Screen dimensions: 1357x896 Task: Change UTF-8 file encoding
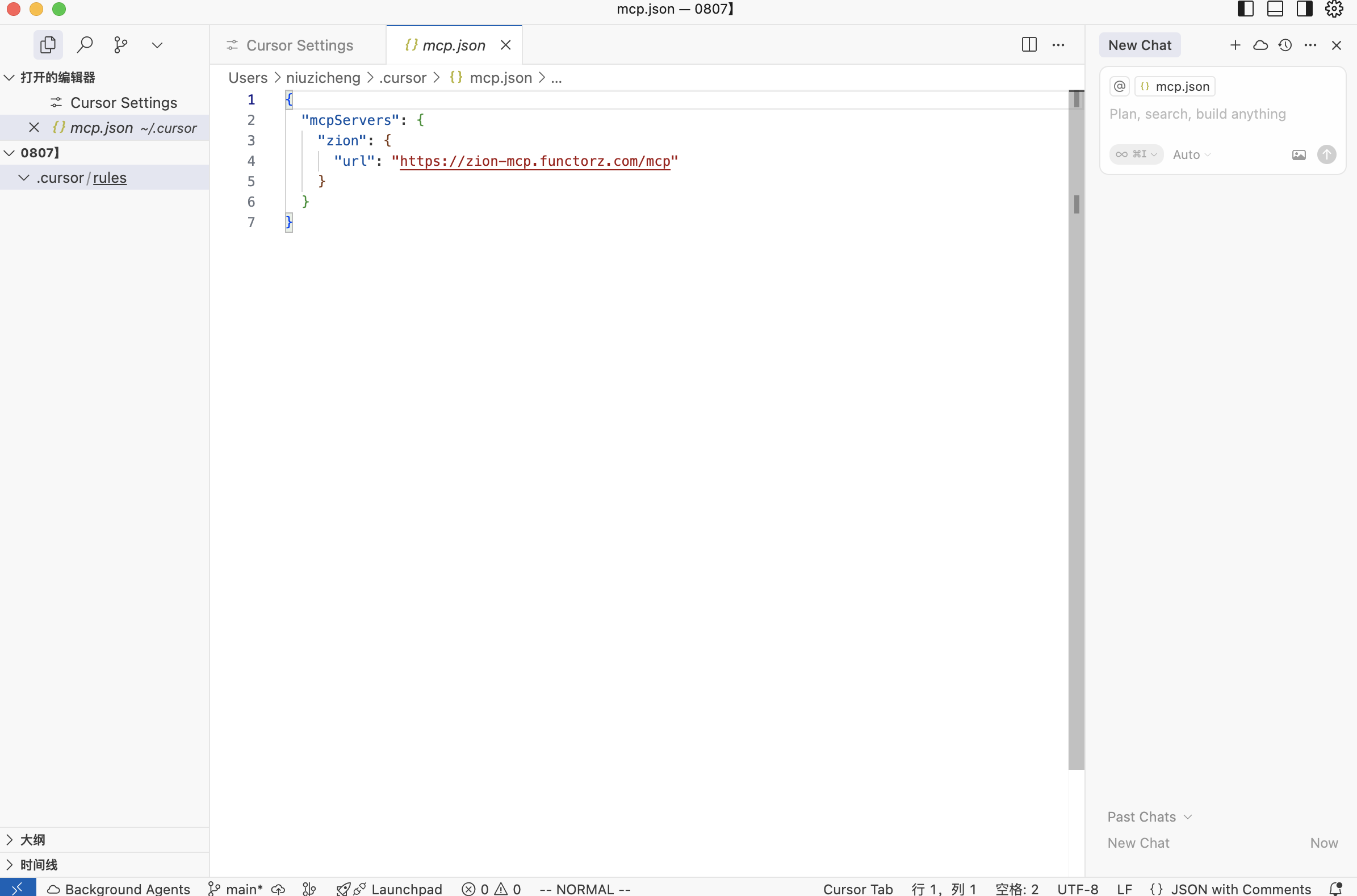(x=1078, y=889)
